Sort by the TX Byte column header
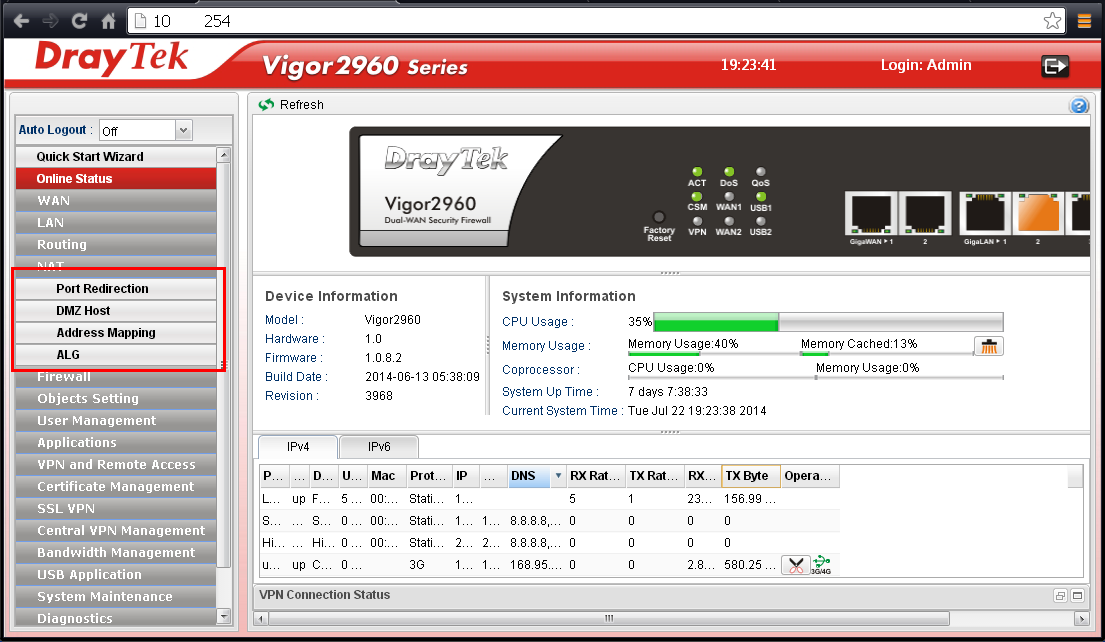 [751, 476]
